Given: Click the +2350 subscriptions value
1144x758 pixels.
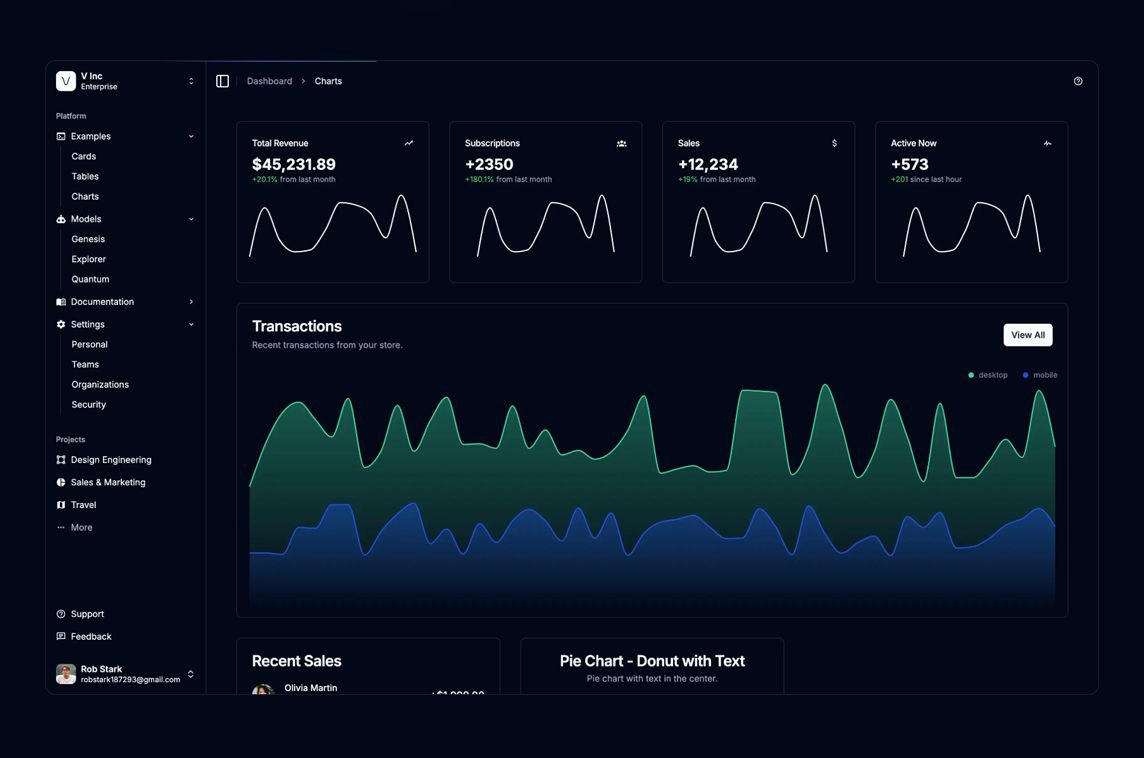Looking at the screenshot, I should click(x=489, y=164).
